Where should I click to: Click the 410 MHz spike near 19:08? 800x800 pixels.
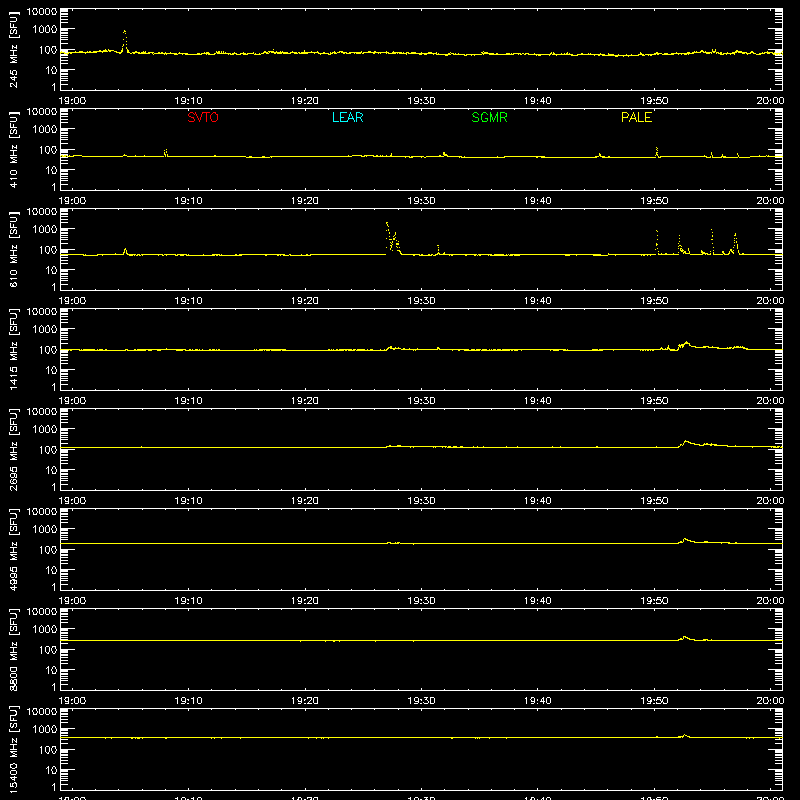pos(165,153)
